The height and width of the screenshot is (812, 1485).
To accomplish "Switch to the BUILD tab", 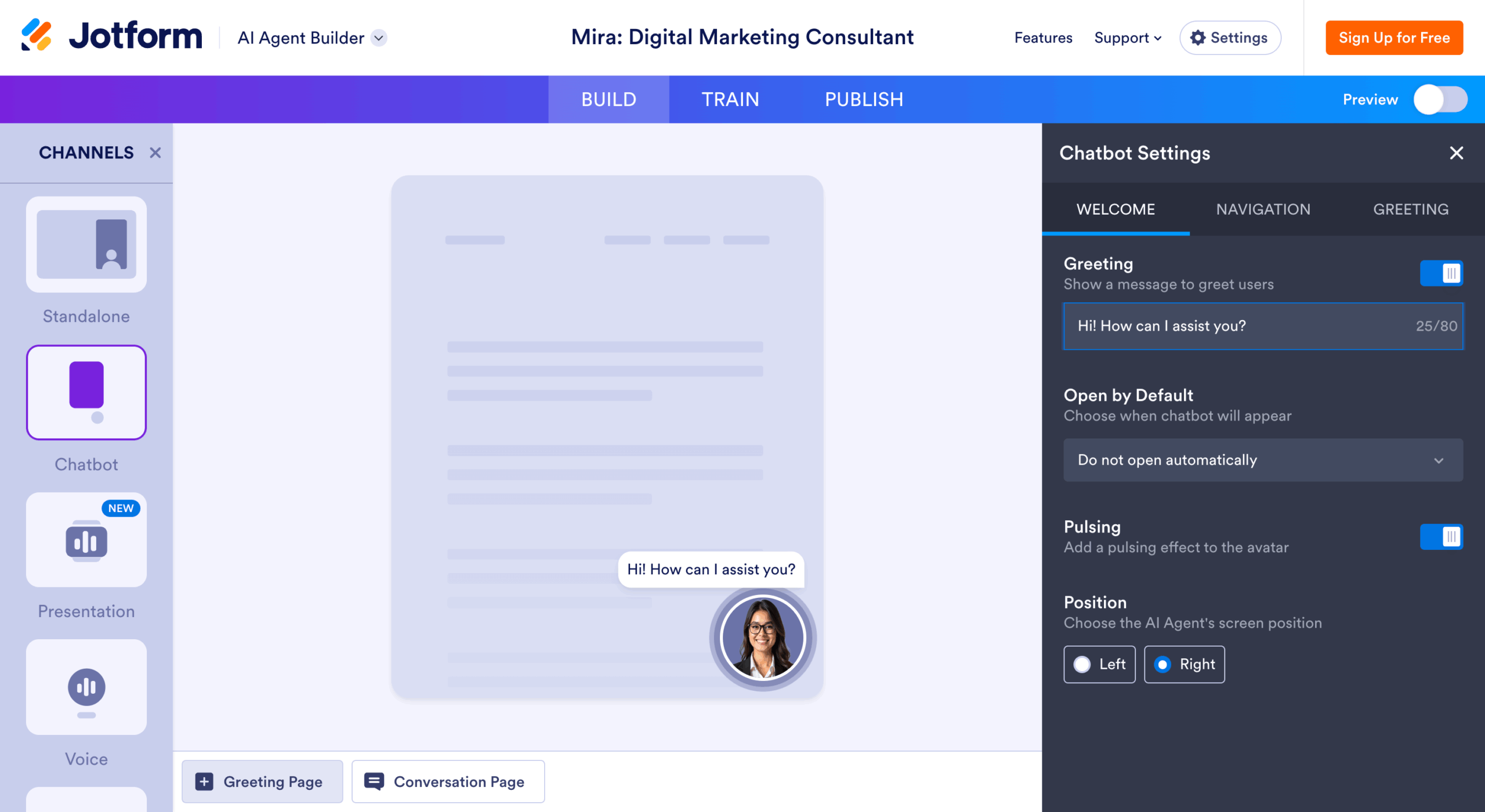I will tap(609, 99).
